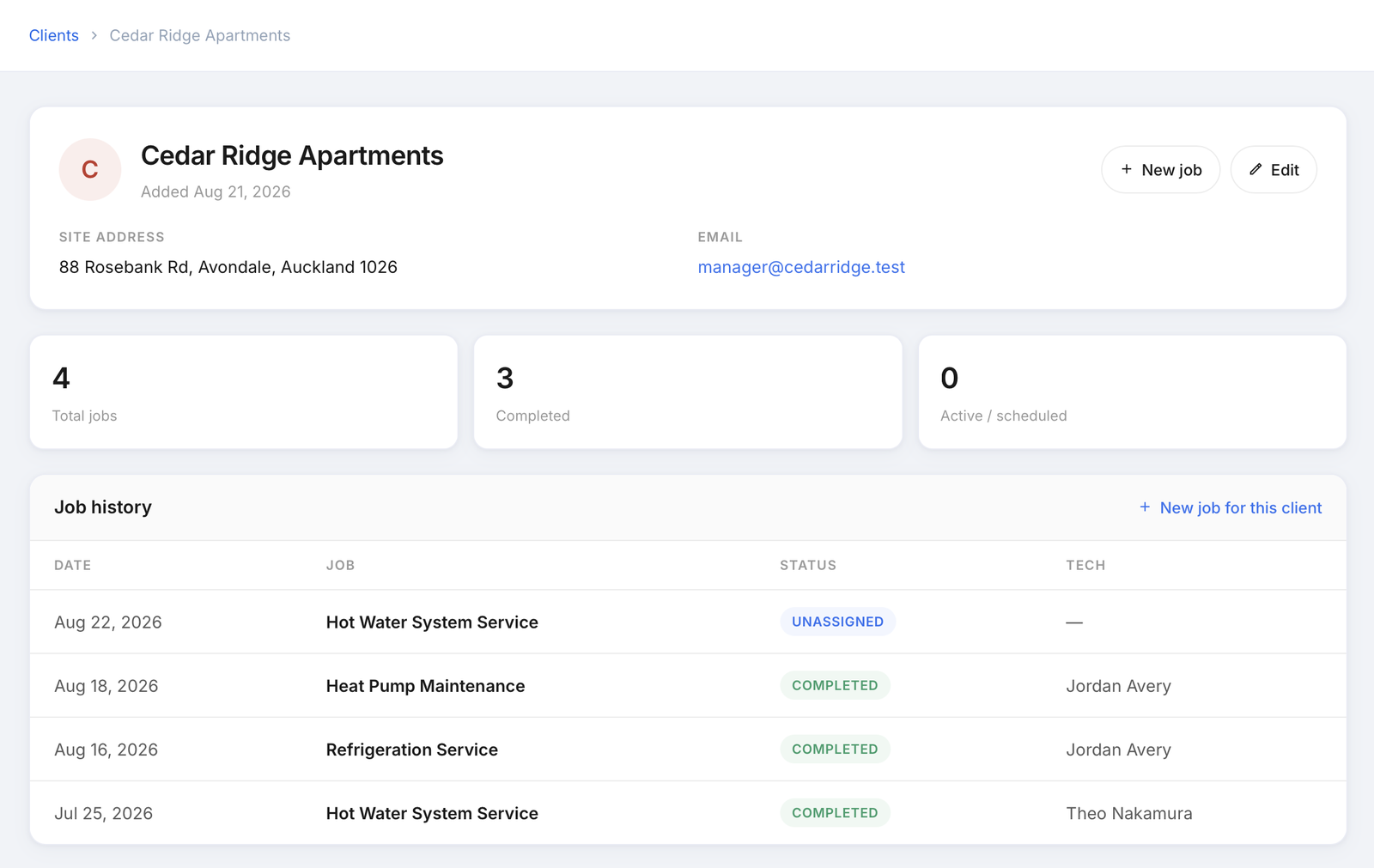Go back to Clients breadcrumb link
Image resolution: width=1374 pixels, height=868 pixels.
(54, 35)
